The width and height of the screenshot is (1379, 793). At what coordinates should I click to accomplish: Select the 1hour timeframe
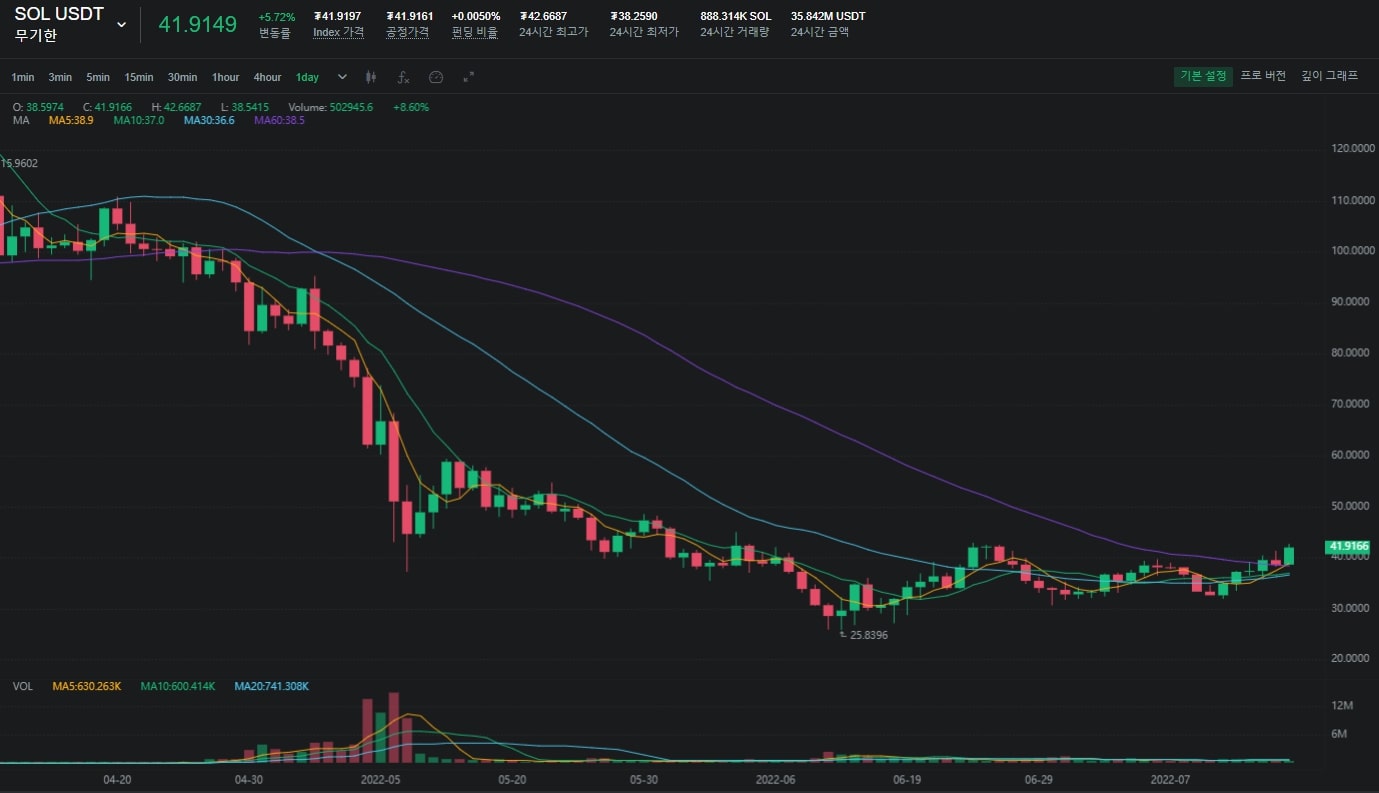(225, 77)
